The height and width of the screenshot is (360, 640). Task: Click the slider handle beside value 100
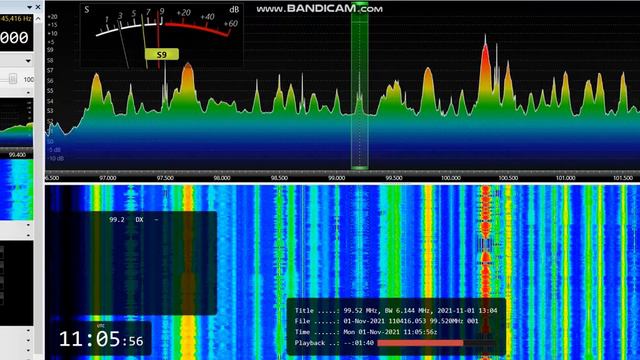point(13,79)
